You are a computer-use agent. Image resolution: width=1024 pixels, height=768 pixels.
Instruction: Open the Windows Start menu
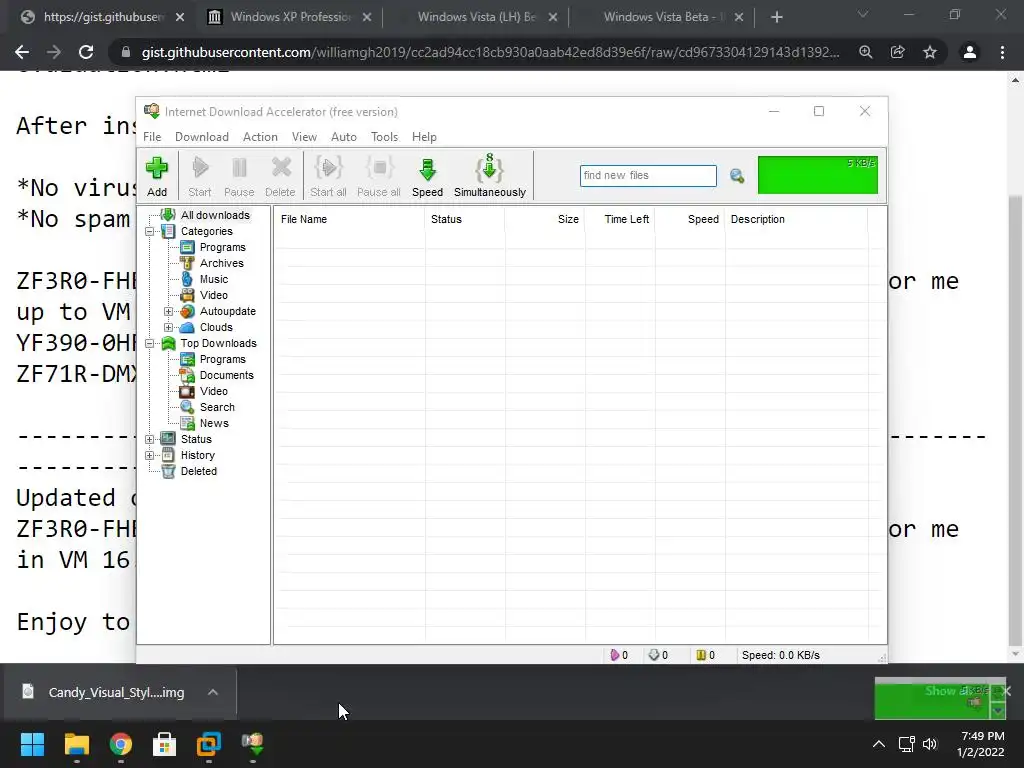coord(32,744)
